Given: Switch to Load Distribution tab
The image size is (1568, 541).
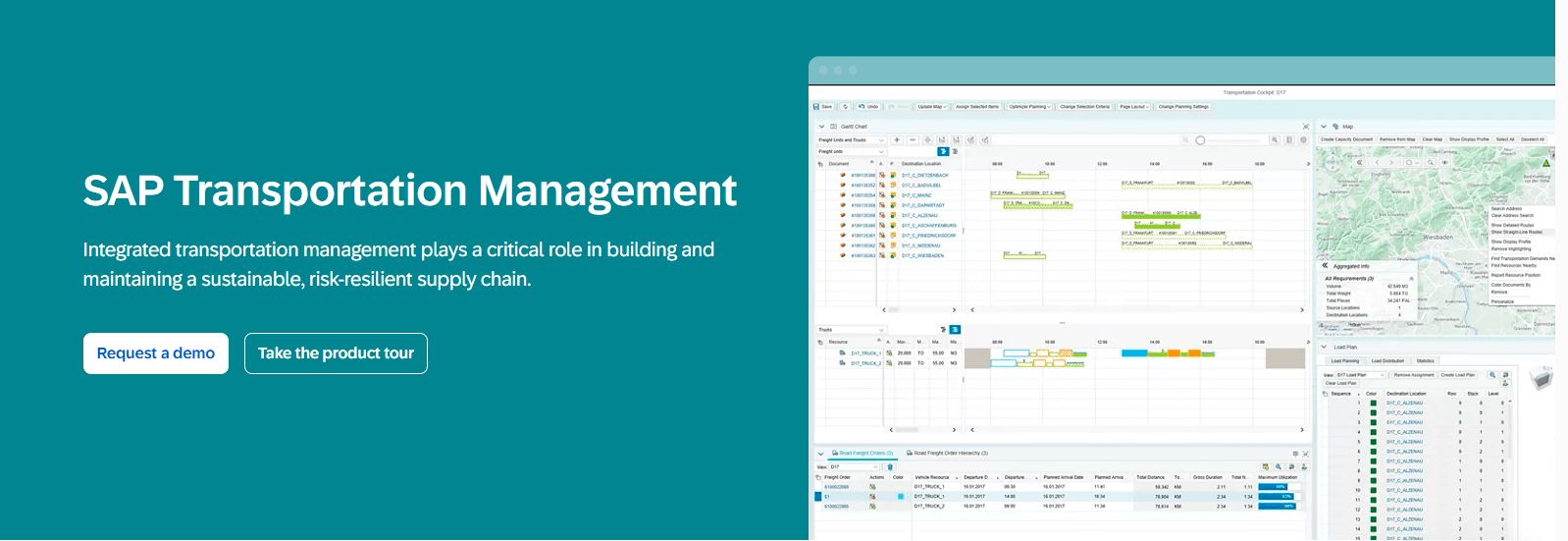Looking at the screenshot, I should pyautogui.click(x=1387, y=360).
